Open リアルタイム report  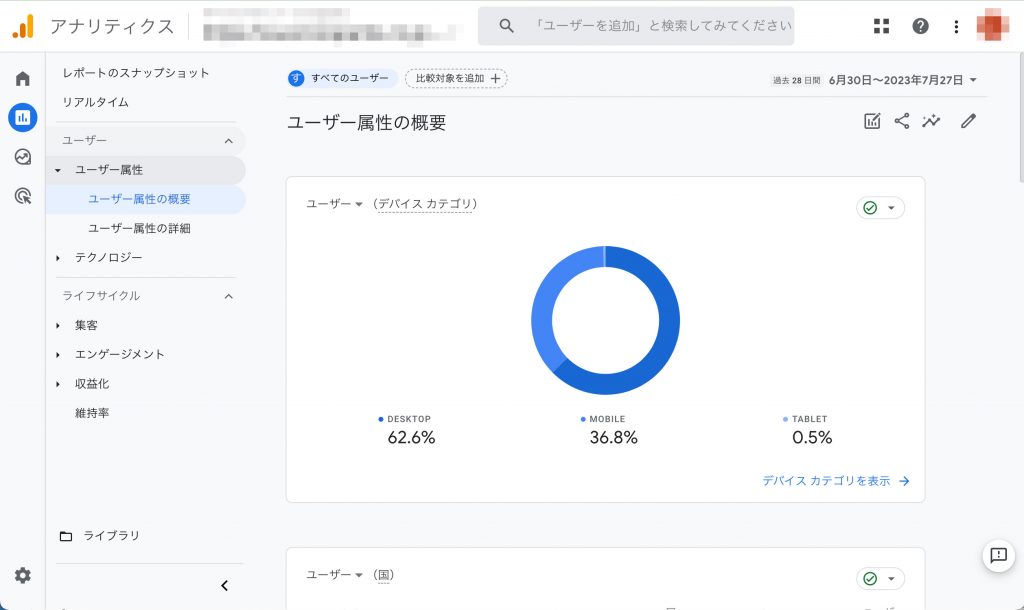[95, 102]
